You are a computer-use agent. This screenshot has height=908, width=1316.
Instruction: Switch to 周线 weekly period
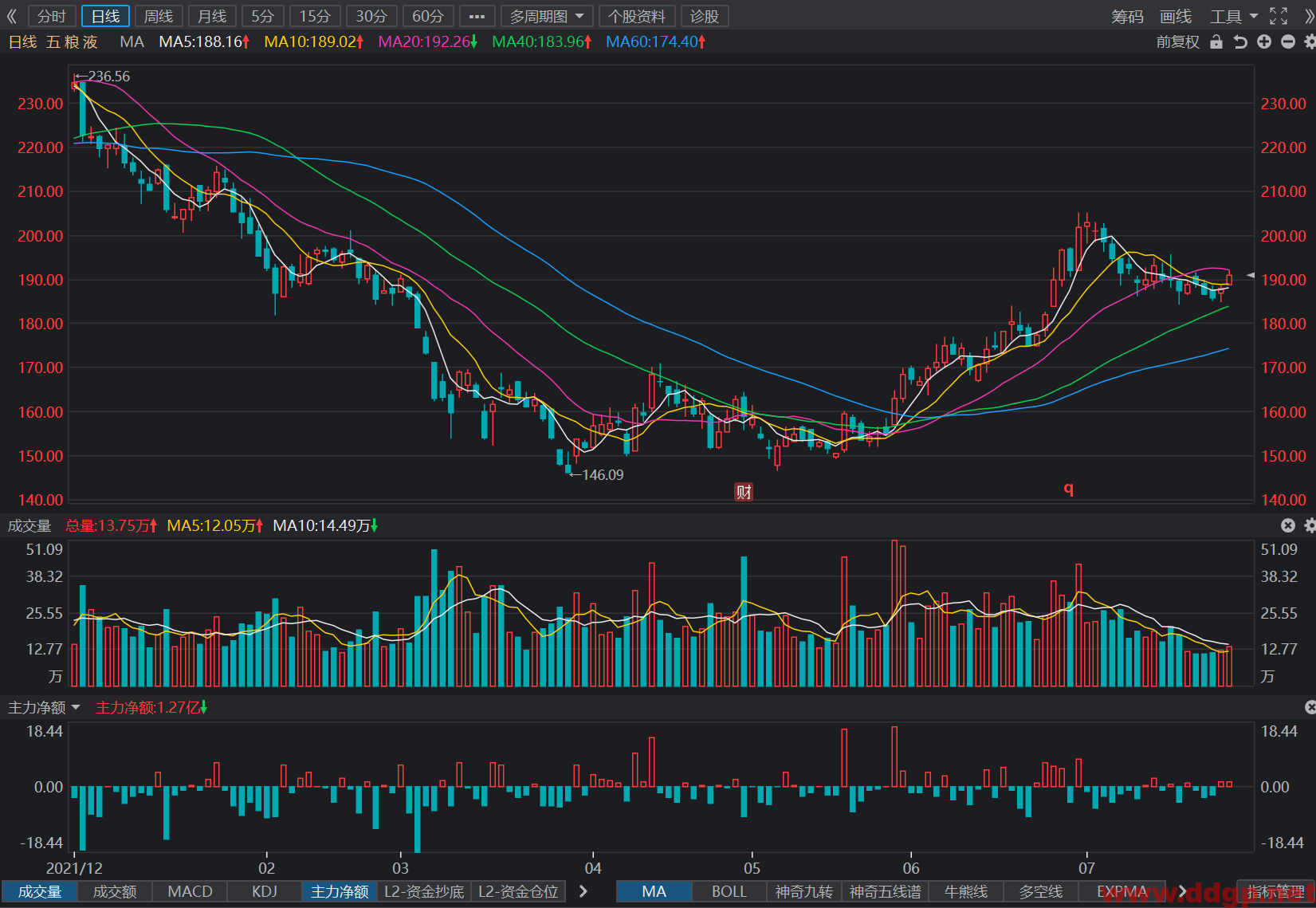pyautogui.click(x=159, y=16)
